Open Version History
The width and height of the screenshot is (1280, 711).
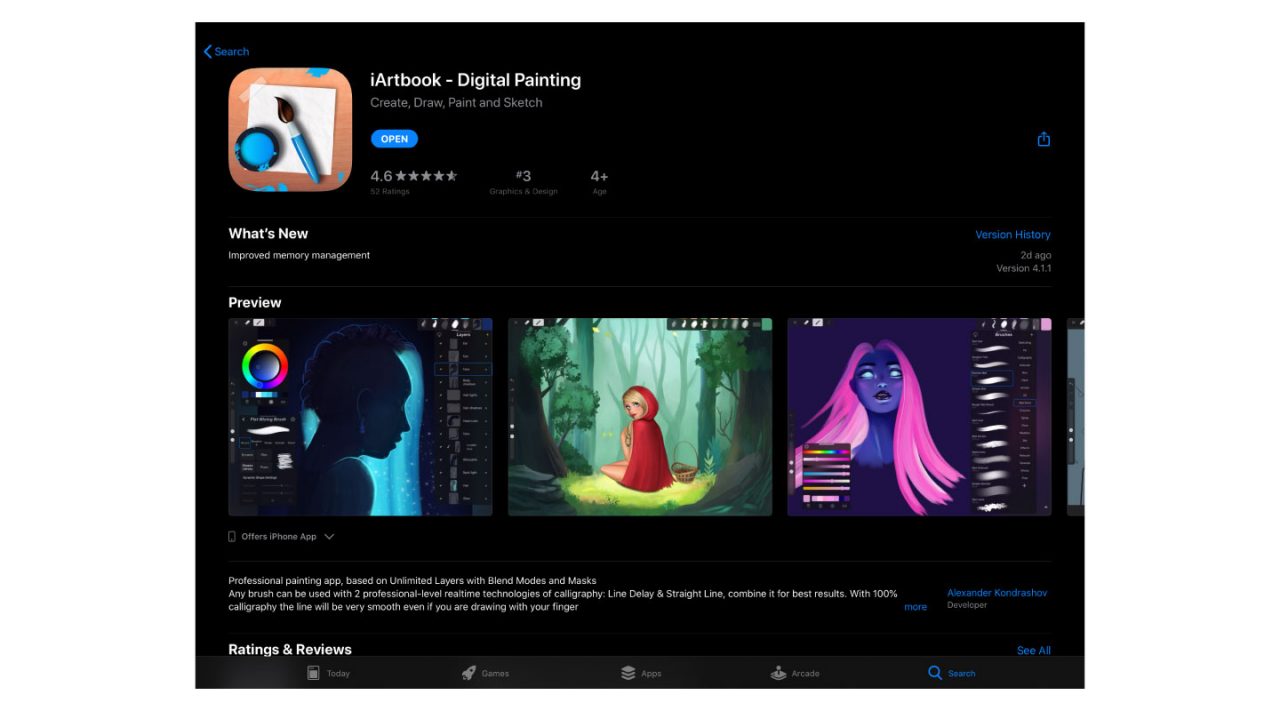[1013, 234]
